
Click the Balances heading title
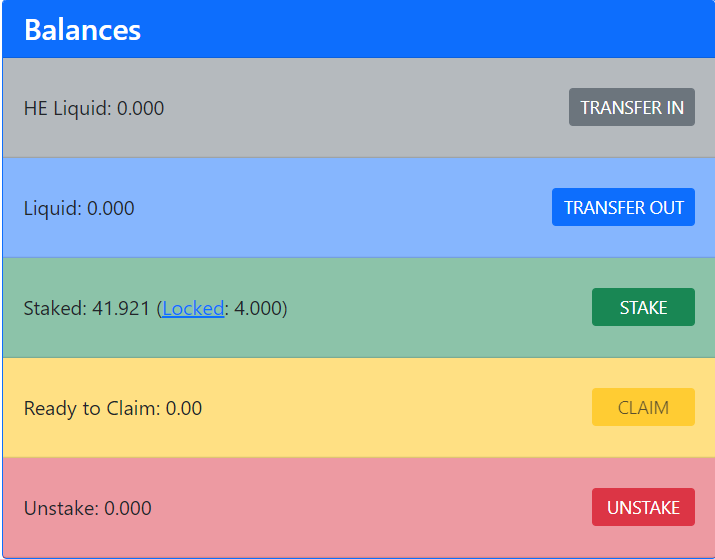click(83, 30)
